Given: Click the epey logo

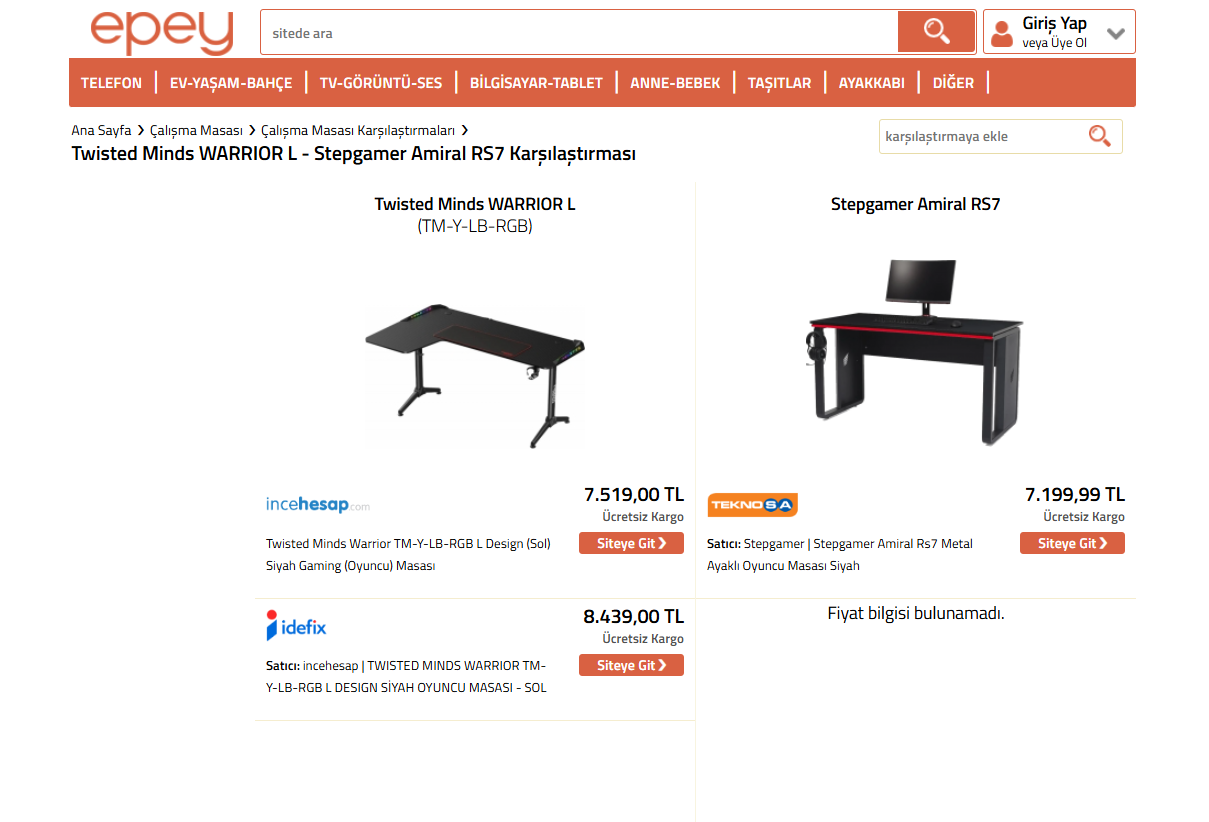Looking at the screenshot, I should click(x=162, y=33).
